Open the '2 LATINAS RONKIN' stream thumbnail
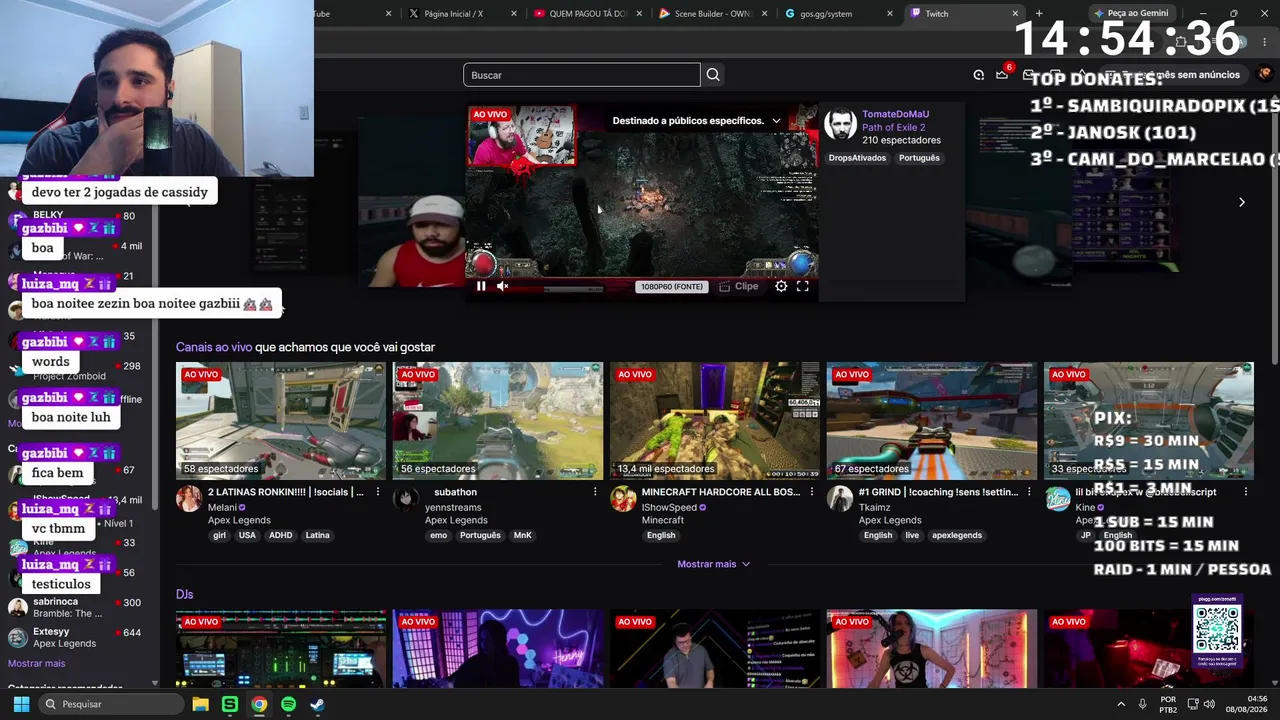The width and height of the screenshot is (1280, 720). 281,421
